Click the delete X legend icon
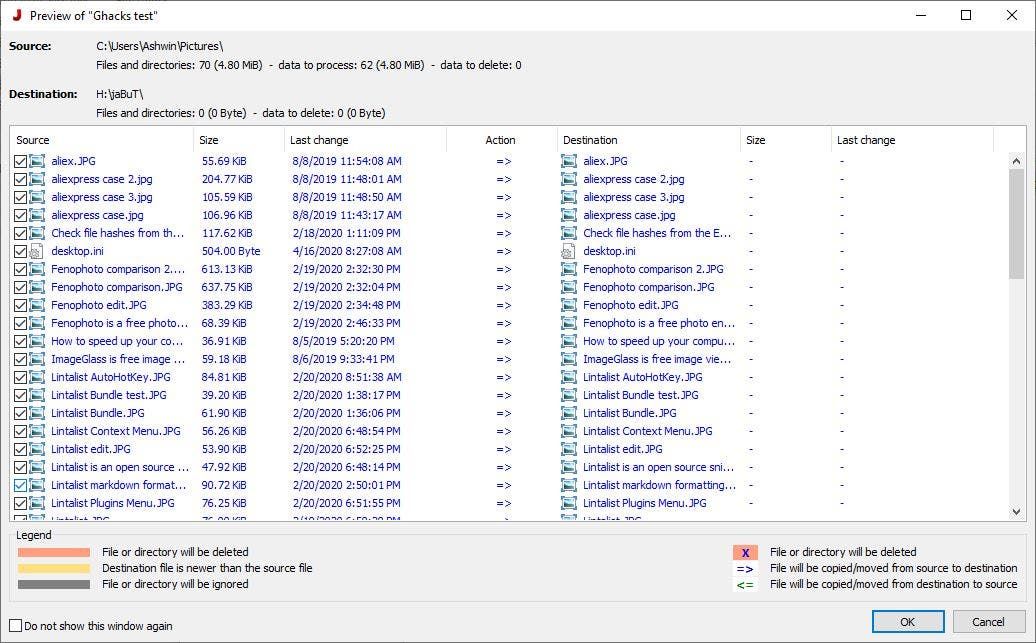The height and width of the screenshot is (643, 1036). 745,552
